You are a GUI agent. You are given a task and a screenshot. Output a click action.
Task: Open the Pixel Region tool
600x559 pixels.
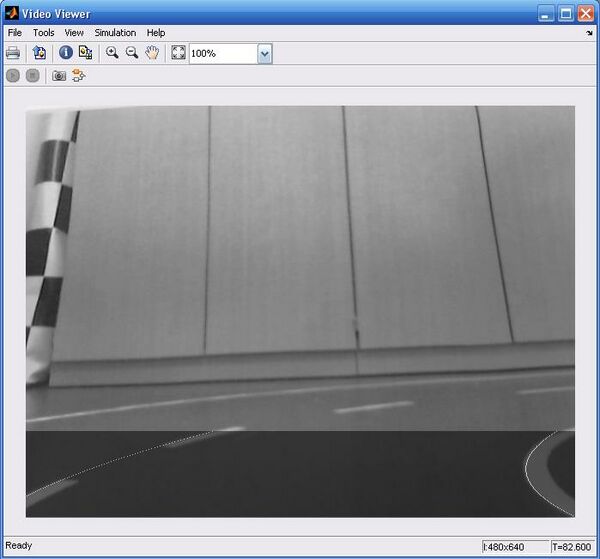click(x=86, y=53)
